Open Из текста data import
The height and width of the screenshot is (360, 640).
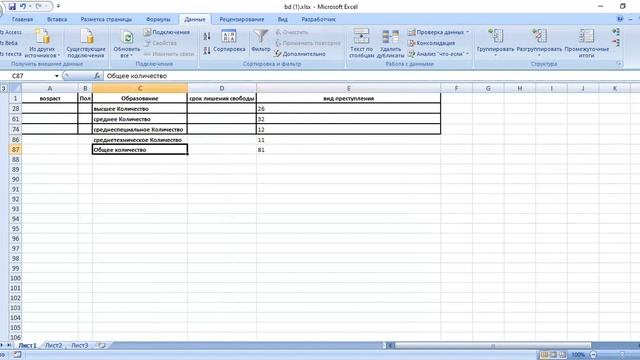pyautogui.click(x=11, y=54)
